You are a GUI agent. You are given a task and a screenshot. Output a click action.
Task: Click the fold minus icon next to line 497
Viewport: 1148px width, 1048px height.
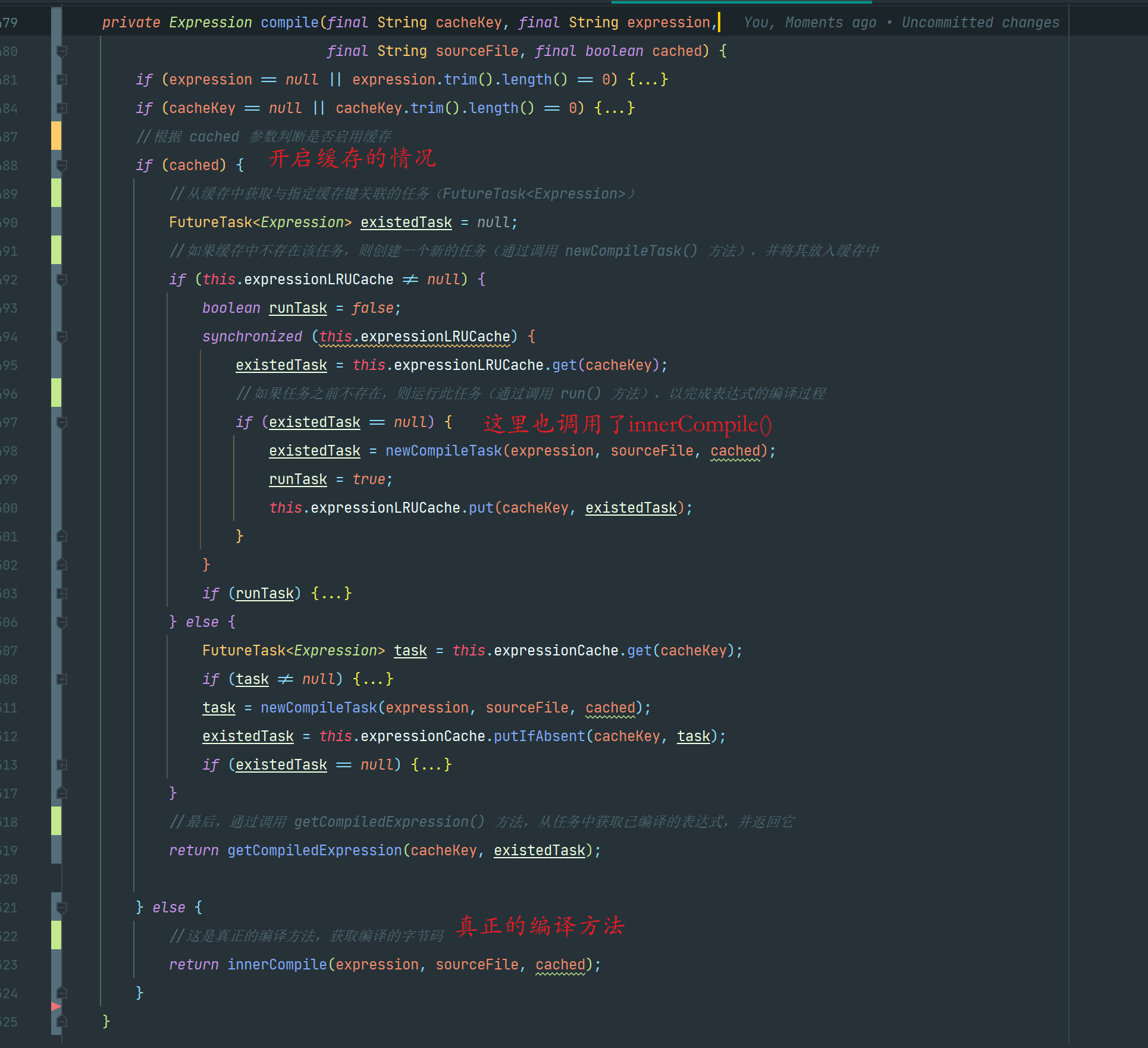click(61, 422)
